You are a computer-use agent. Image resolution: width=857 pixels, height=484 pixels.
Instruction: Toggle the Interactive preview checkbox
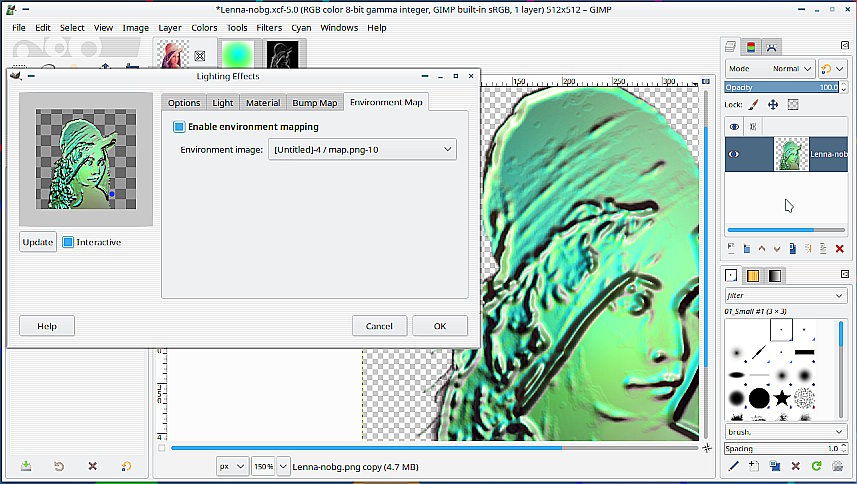(68, 242)
